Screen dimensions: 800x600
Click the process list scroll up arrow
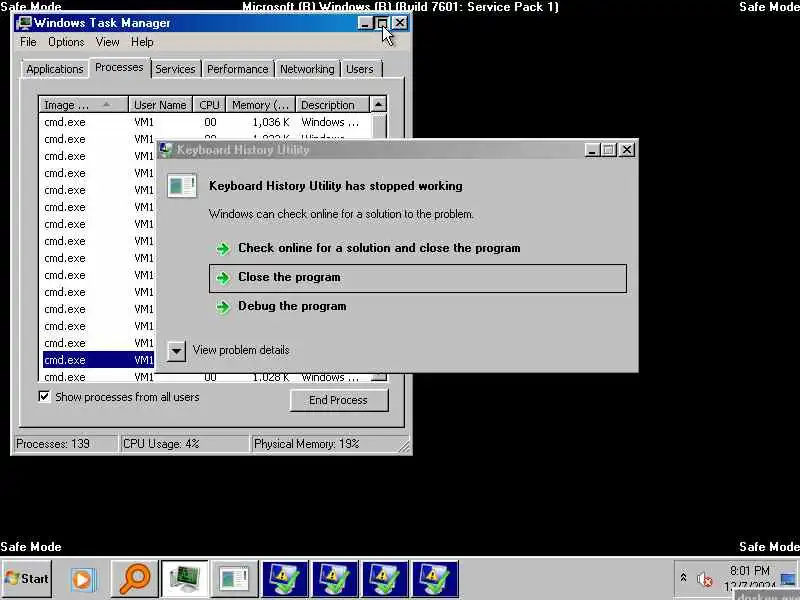[378, 105]
